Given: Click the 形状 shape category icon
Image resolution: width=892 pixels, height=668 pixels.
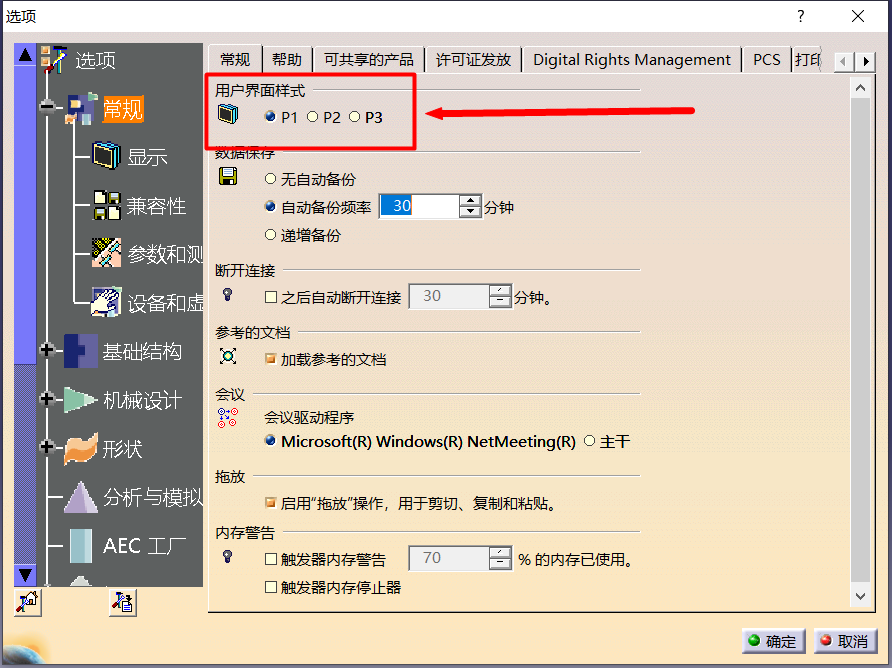Looking at the screenshot, I should 81,449.
